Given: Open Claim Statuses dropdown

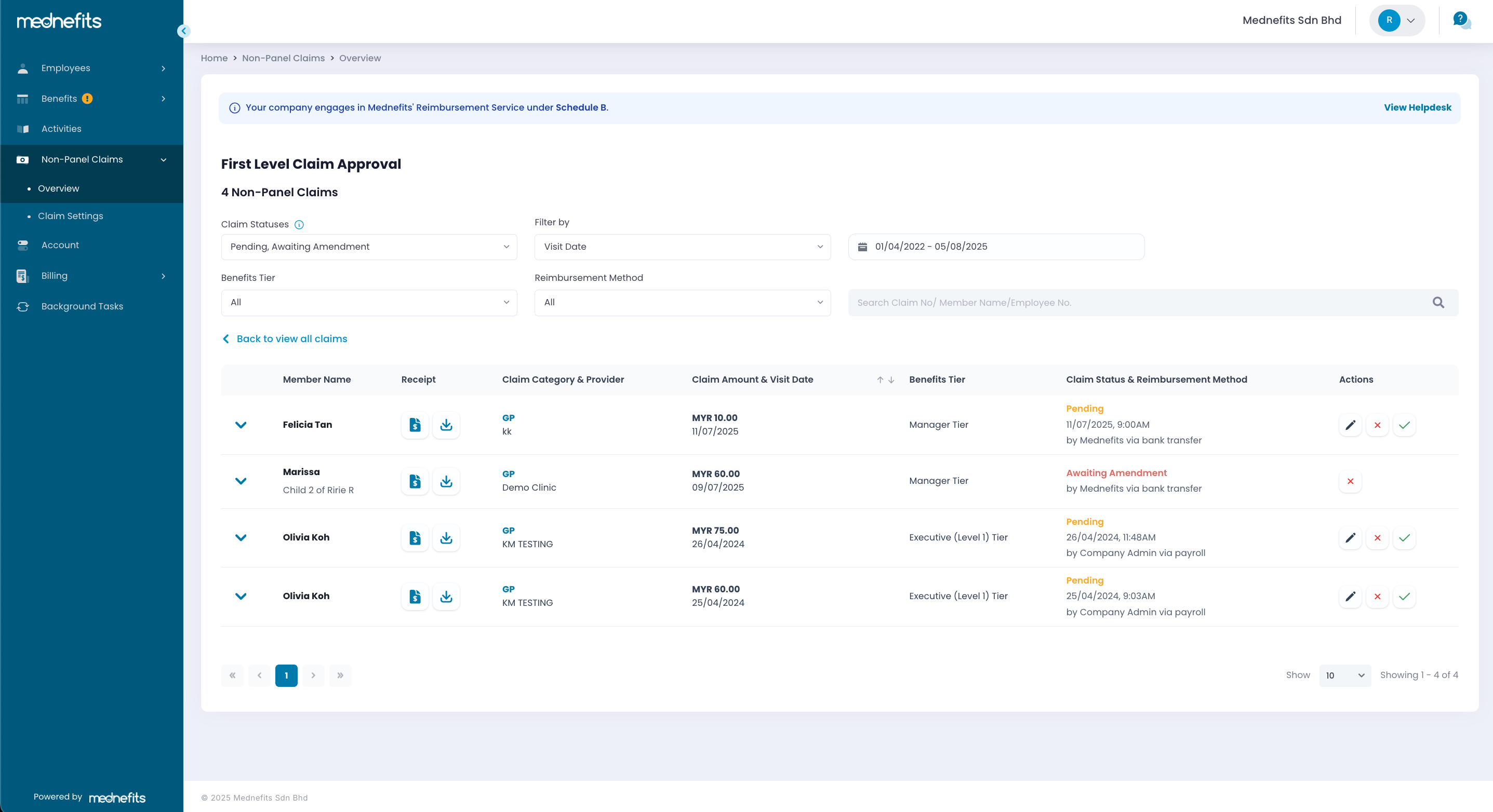Looking at the screenshot, I should (369, 247).
